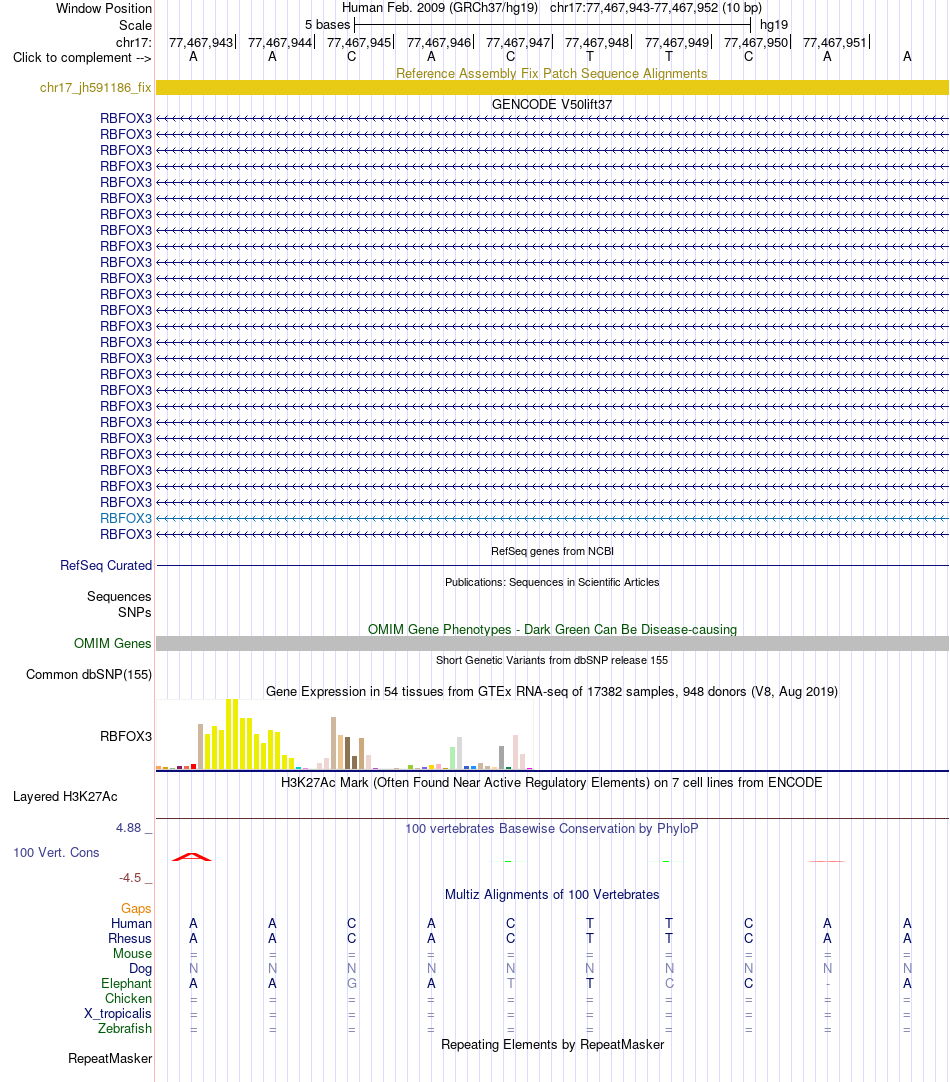Screen dimensions: 950x1082
Task: Click the chr17:77,467,943-77,467,952 (10 bp) position title
Action: [655, 8]
